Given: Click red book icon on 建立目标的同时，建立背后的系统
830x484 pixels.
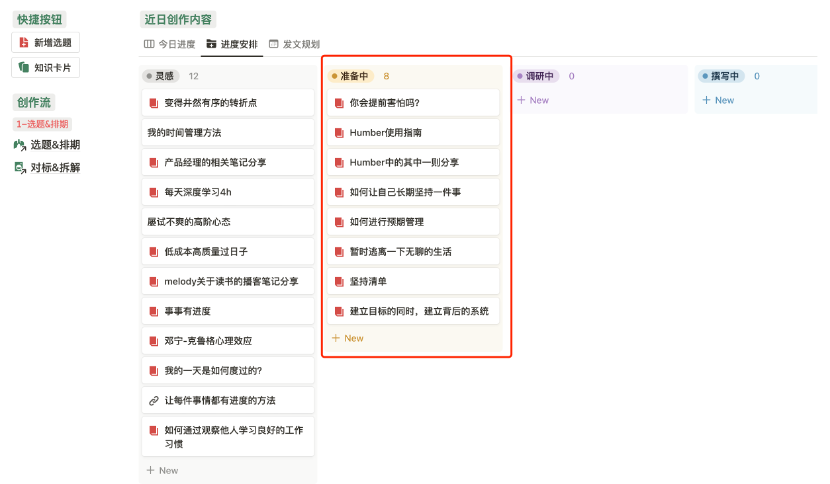Looking at the screenshot, I should point(339,311).
